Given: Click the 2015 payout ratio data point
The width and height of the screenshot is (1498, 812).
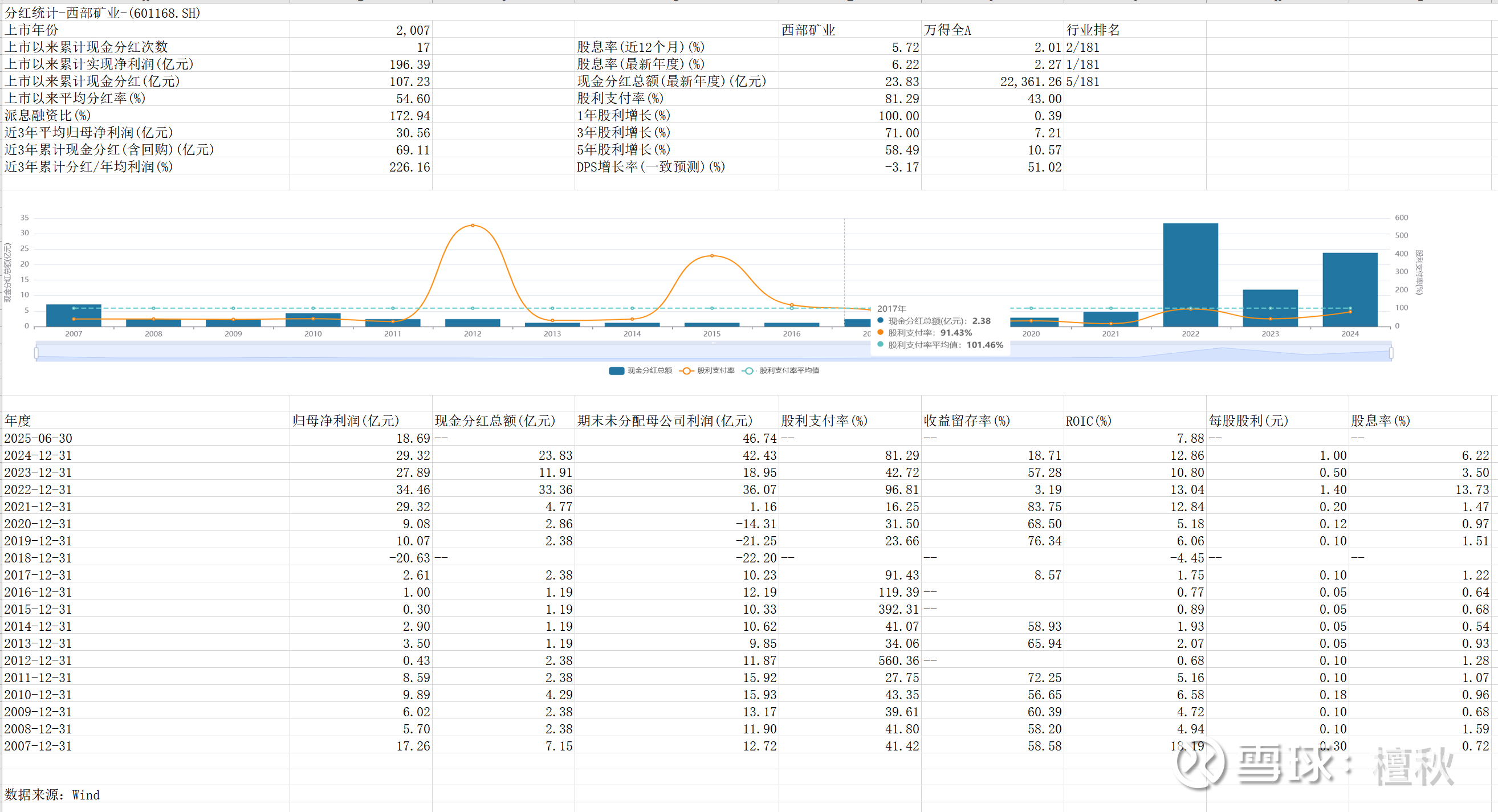Looking at the screenshot, I should pos(712,256).
